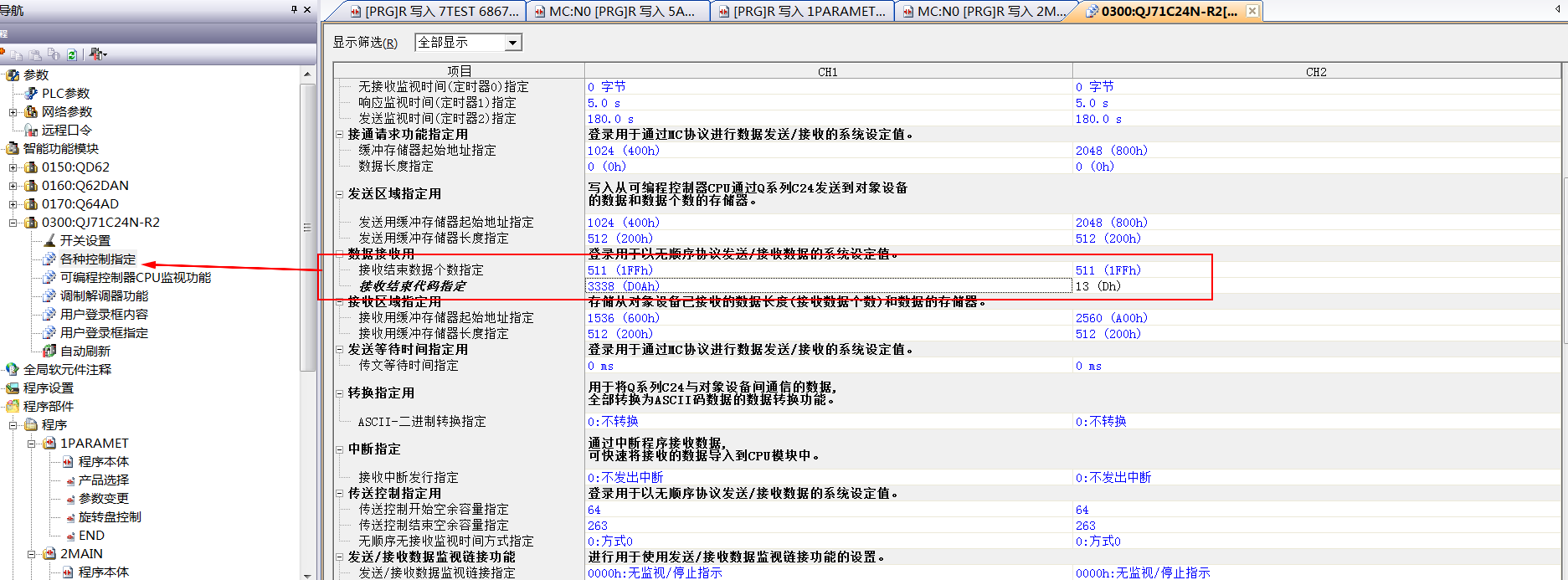Expand the 0150:QD62 module node

tap(13, 167)
